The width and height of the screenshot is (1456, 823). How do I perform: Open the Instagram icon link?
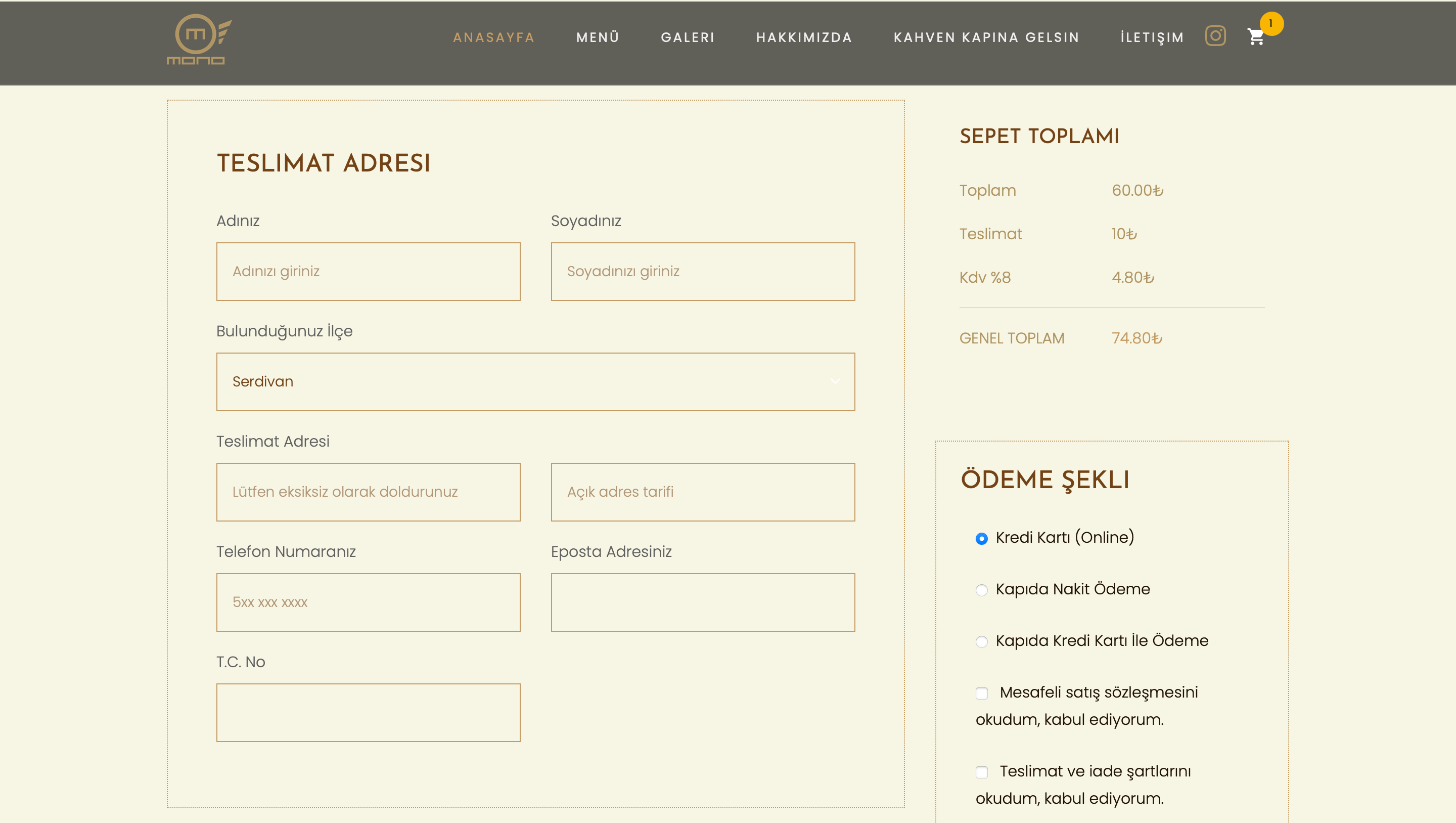(x=1215, y=35)
